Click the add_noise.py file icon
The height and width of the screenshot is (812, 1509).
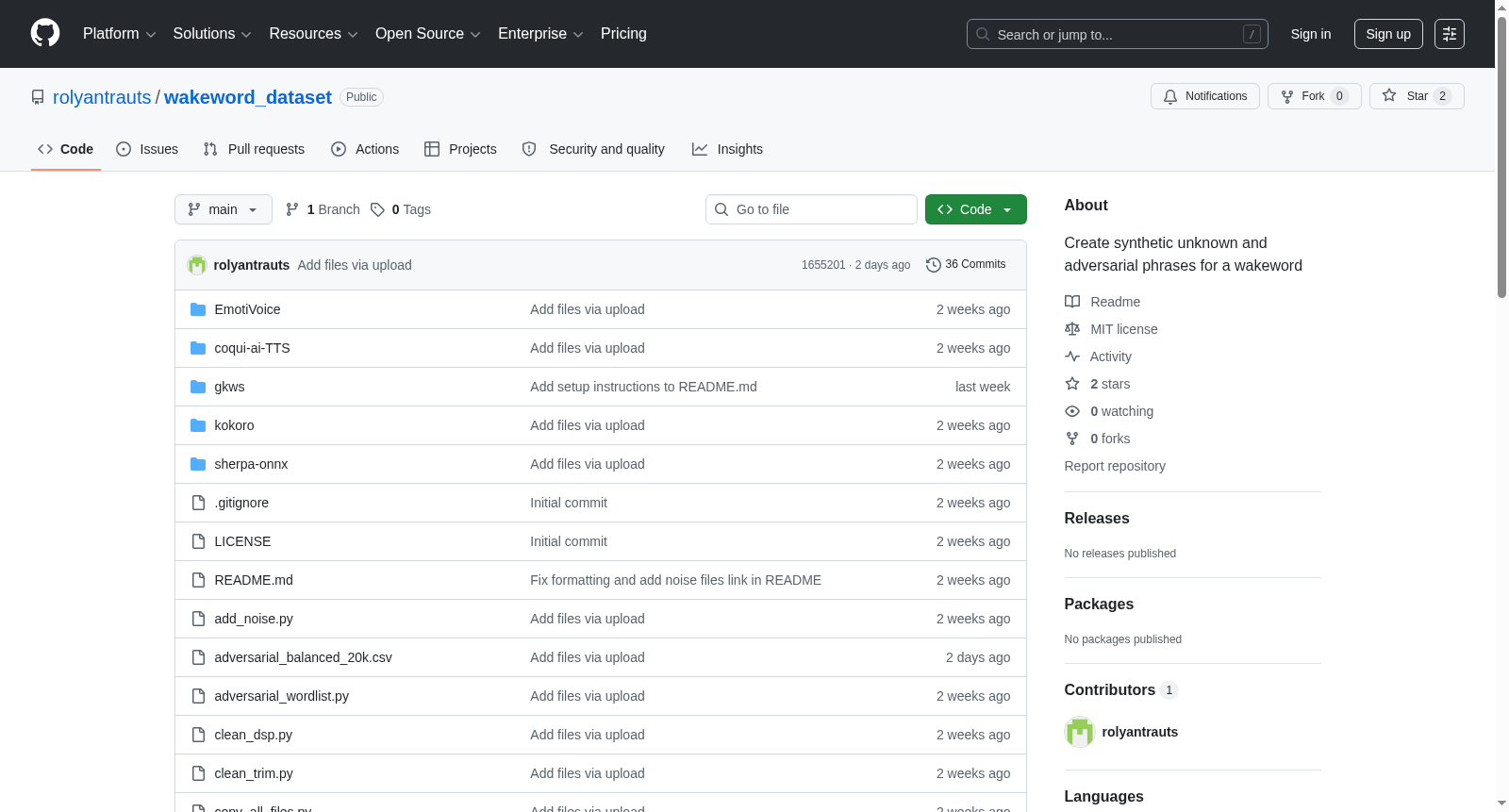click(198, 619)
